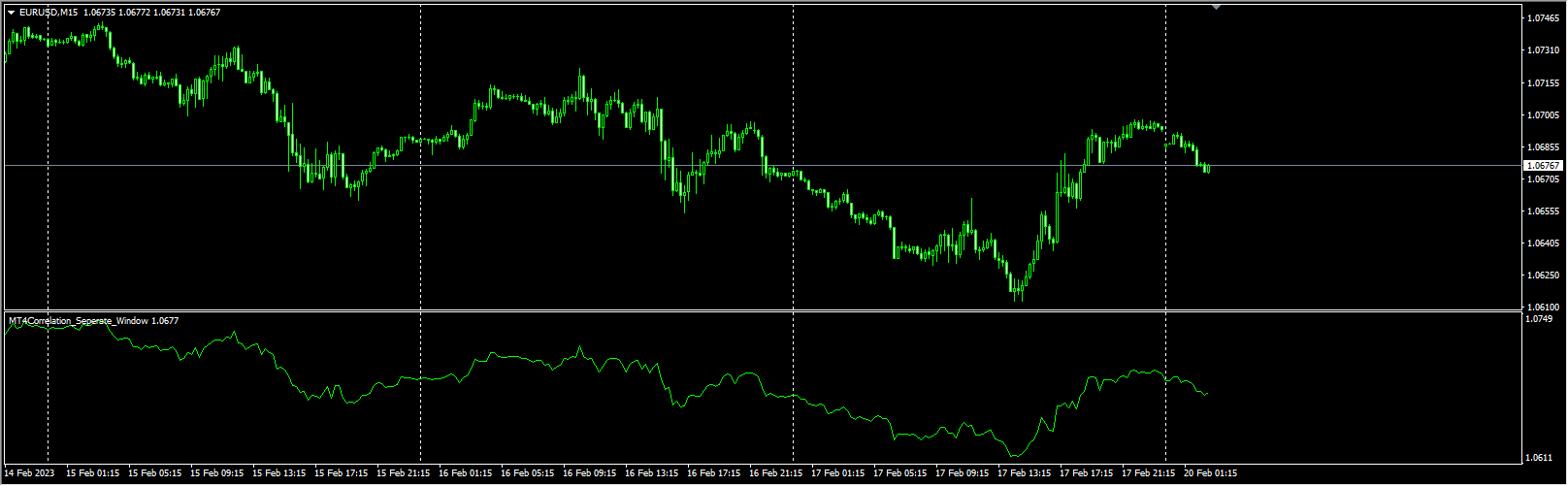Screen dimensions: 1568x486
Task: Open the chart menu triangle beside EURUSD,M15
Action: click(x=12, y=13)
